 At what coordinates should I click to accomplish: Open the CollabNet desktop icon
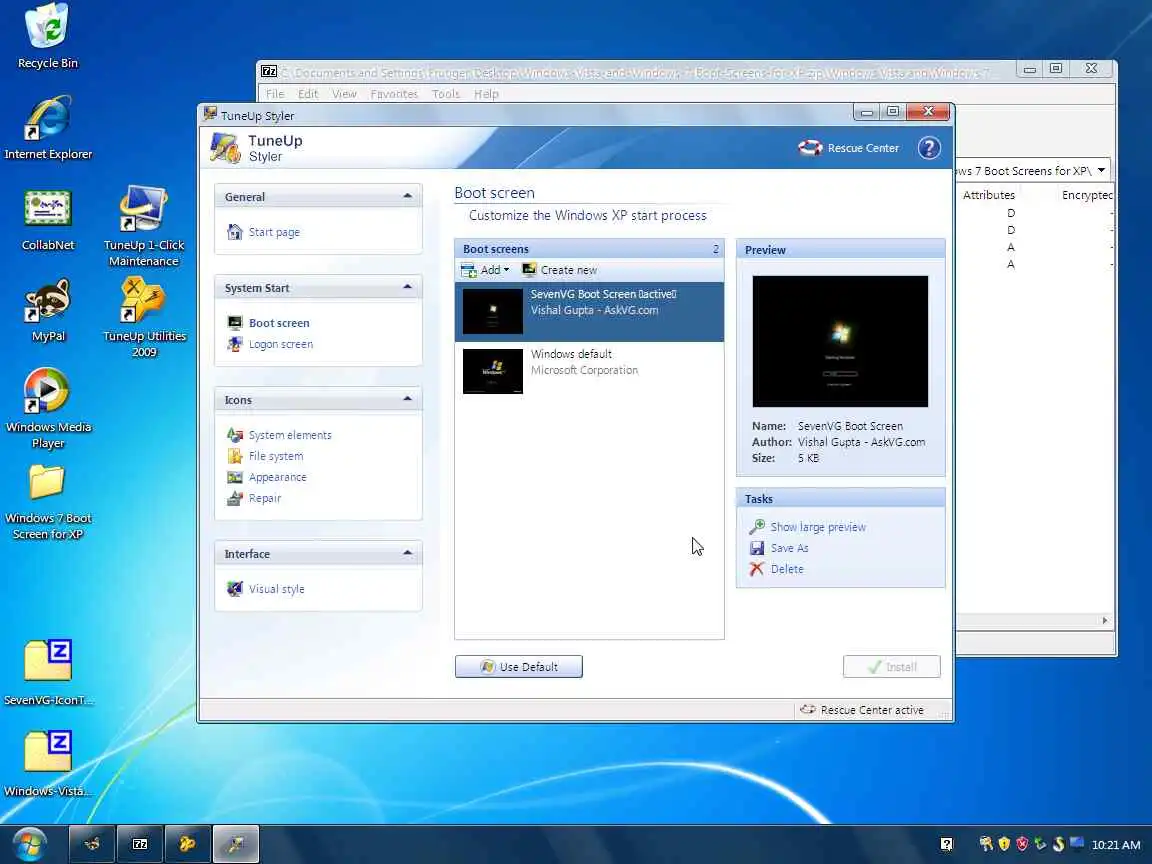point(48,218)
